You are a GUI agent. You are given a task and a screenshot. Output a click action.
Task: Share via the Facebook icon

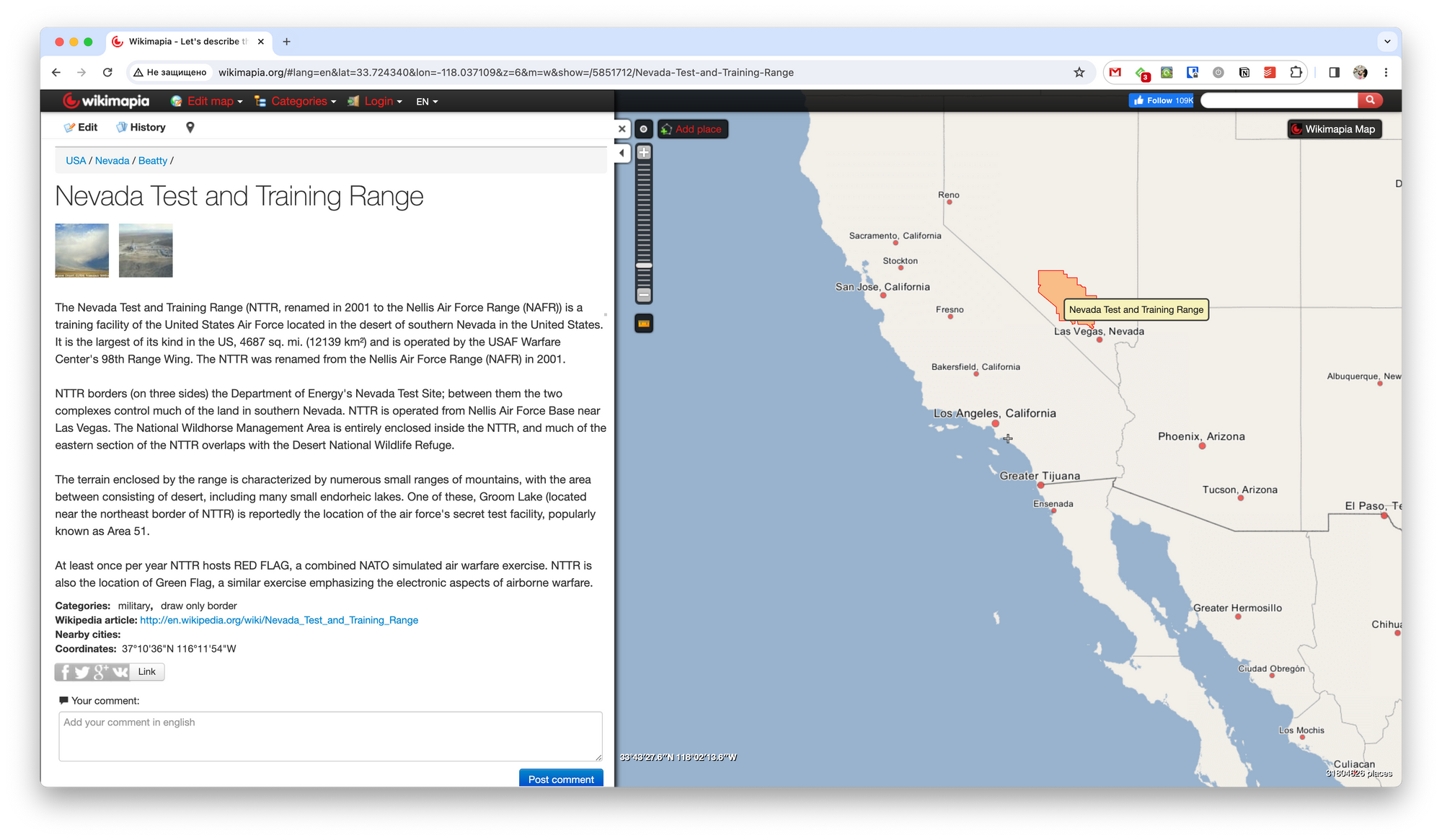(x=64, y=672)
